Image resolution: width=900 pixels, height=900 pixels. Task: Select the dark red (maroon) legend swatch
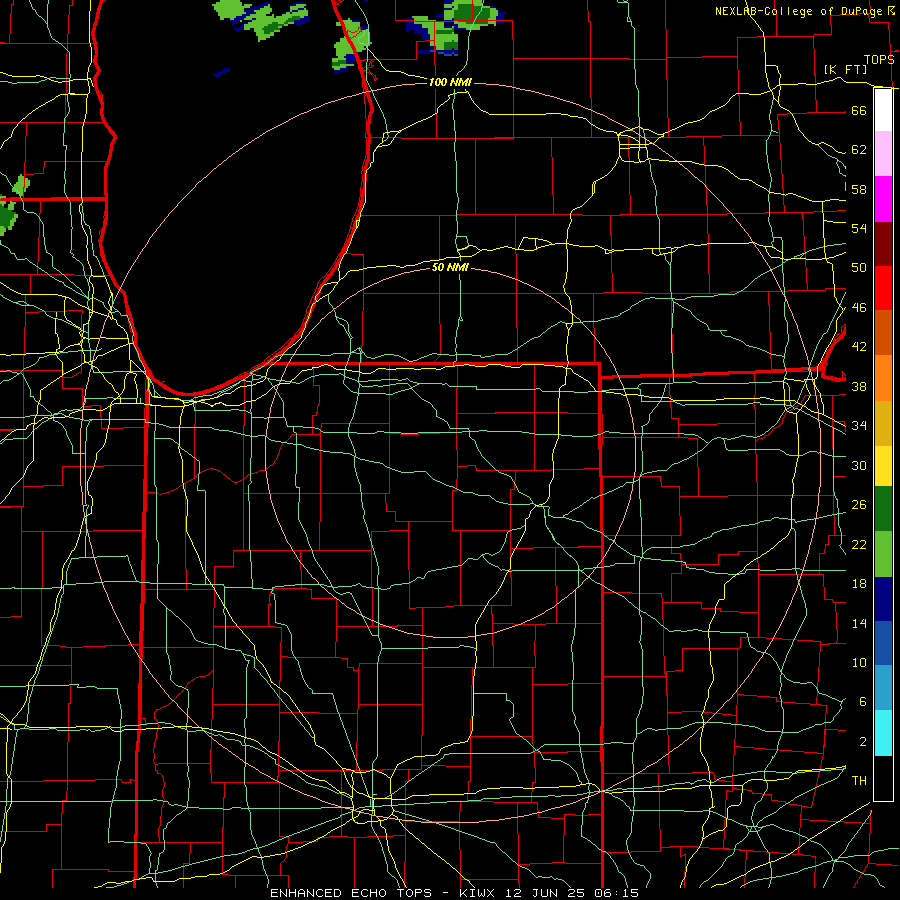[883, 243]
